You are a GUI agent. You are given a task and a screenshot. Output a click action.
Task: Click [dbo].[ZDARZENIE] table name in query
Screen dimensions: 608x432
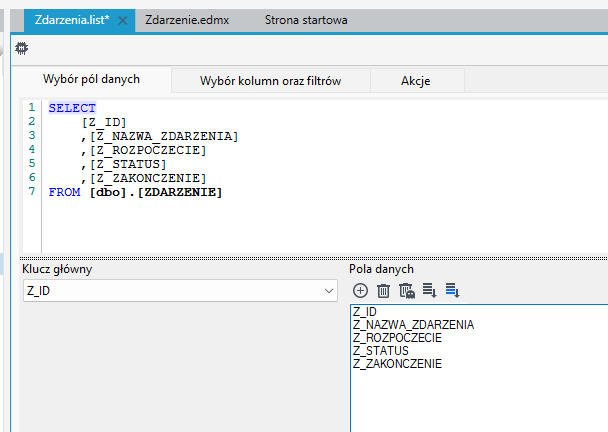pos(156,192)
